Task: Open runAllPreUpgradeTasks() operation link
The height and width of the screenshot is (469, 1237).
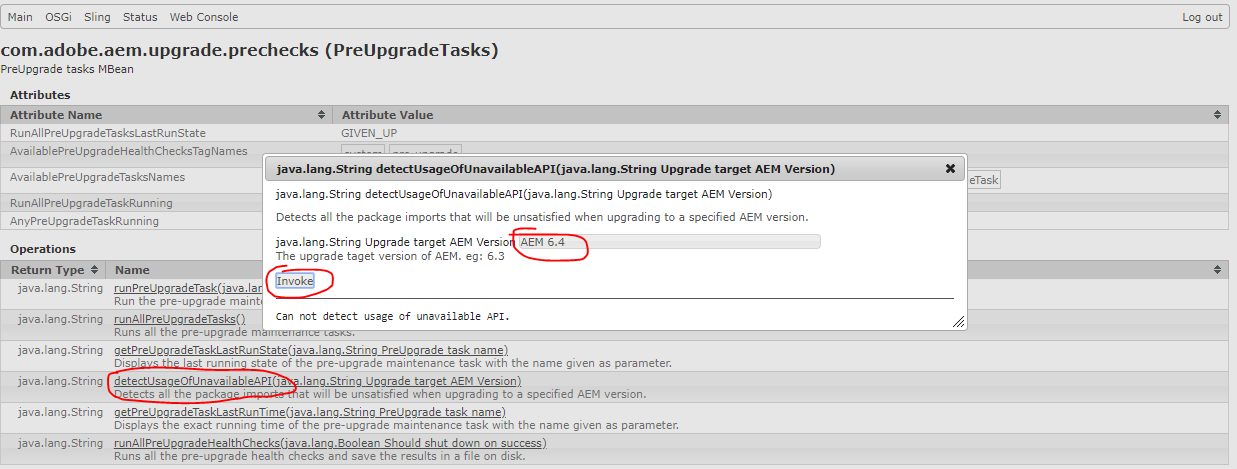Action: pos(180,319)
